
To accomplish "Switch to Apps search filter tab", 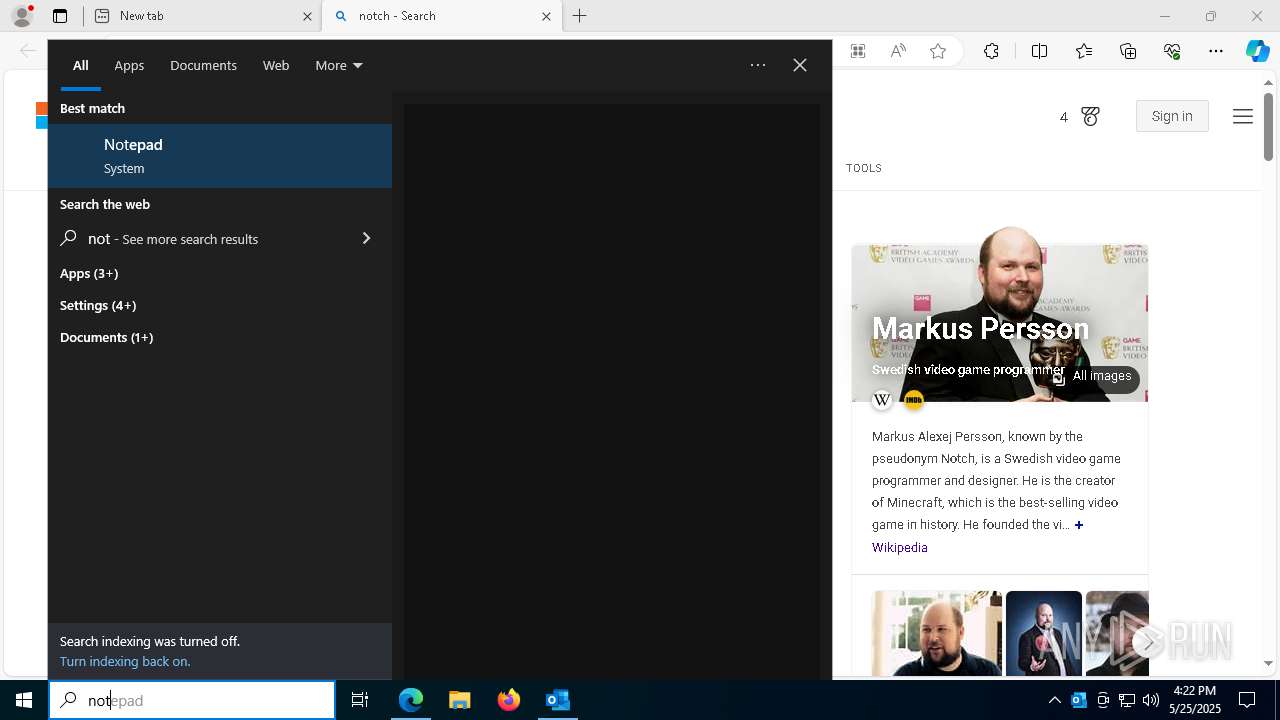I will (129, 65).
